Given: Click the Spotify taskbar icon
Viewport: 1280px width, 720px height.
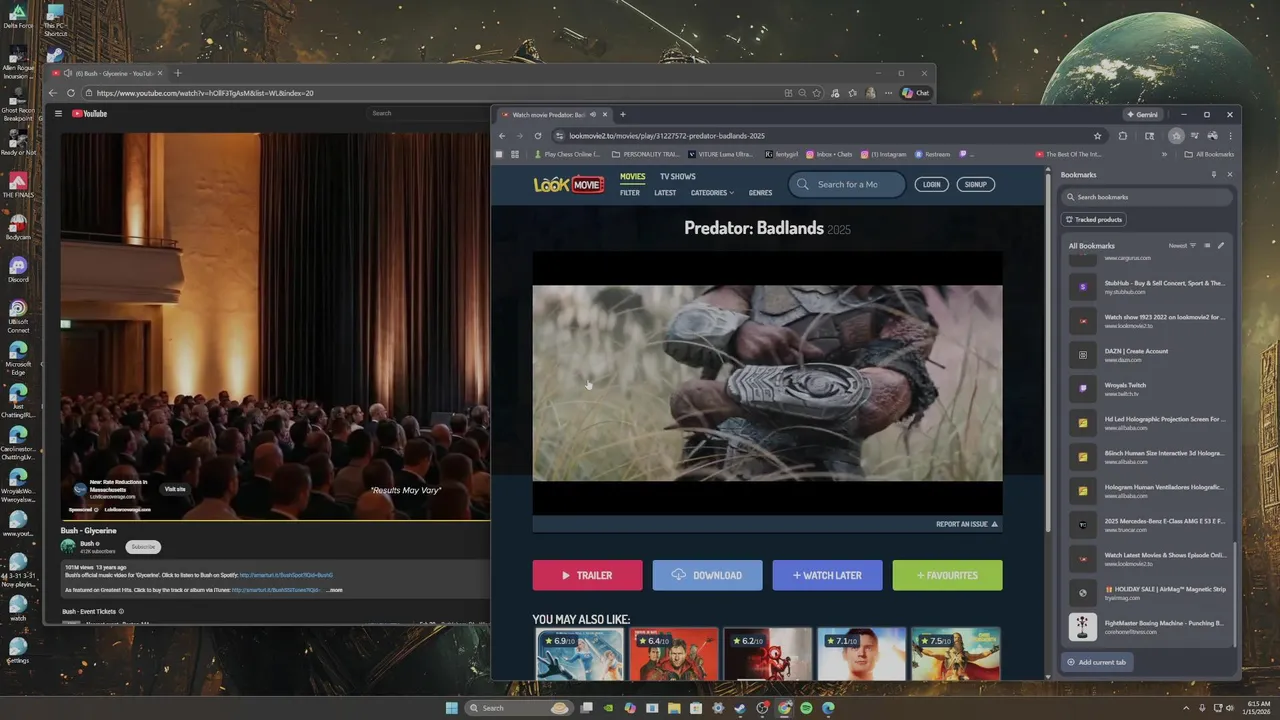Looking at the screenshot, I should (x=806, y=708).
